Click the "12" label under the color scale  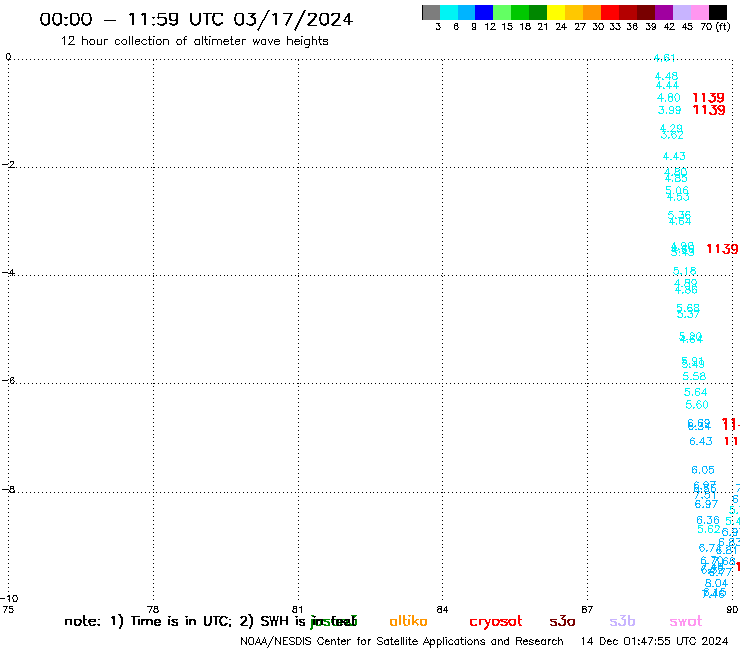pos(490,26)
